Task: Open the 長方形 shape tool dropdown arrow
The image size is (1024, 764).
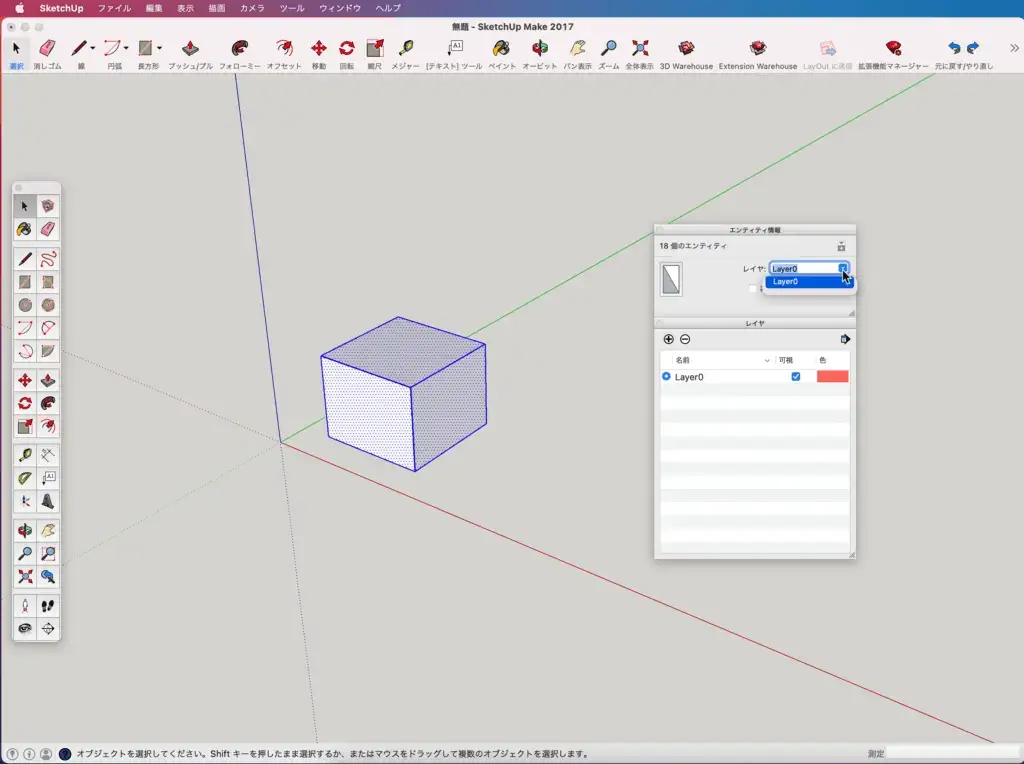Action: pyautogui.click(x=159, y=48)
